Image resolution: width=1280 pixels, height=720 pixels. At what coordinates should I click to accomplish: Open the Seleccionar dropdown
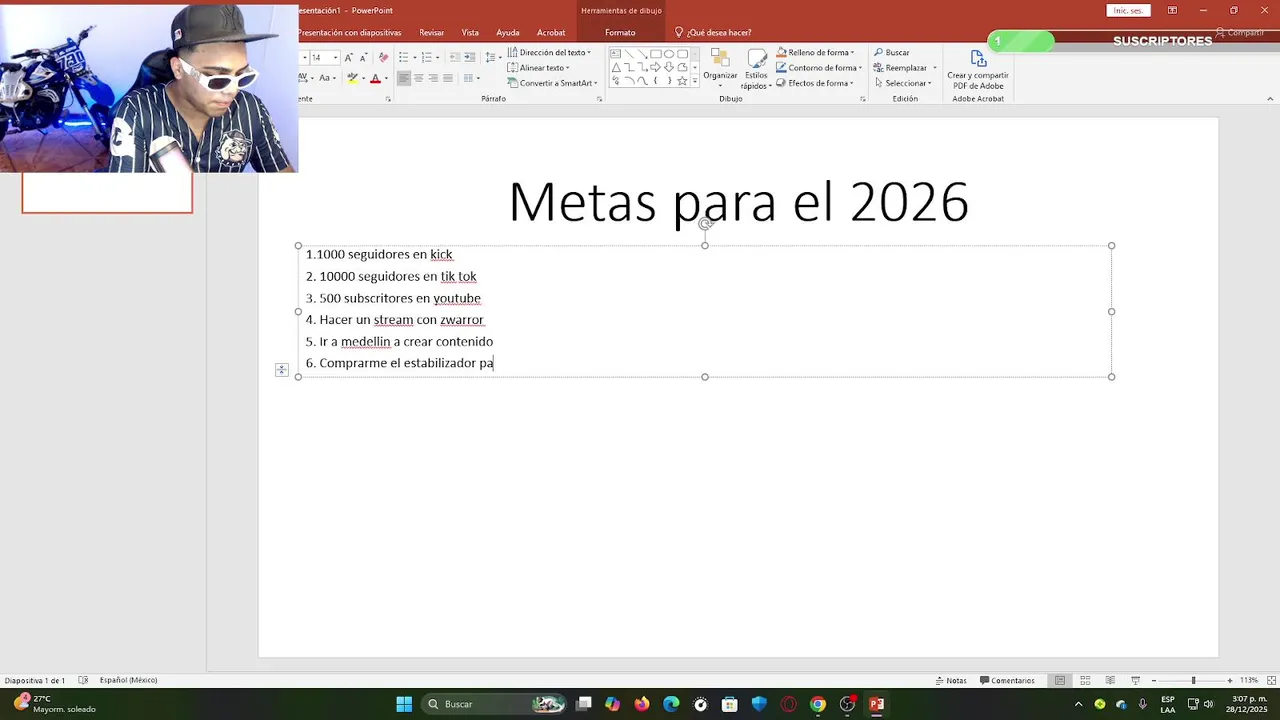tap(903, 83)
